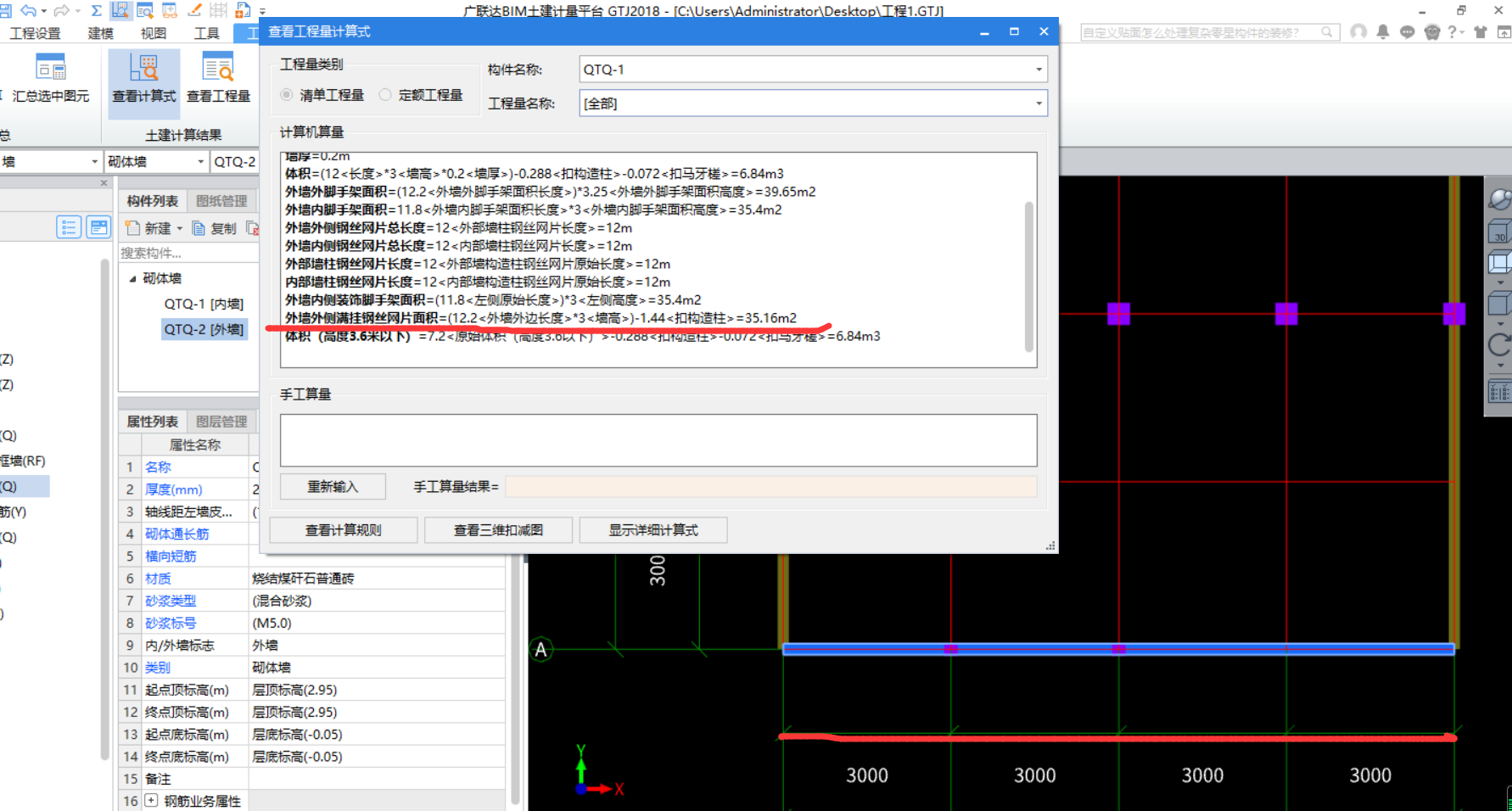
Task: Open 工程量名称 [全部] dropdown
Action: pyautogui.click(x=1039, y=103)
